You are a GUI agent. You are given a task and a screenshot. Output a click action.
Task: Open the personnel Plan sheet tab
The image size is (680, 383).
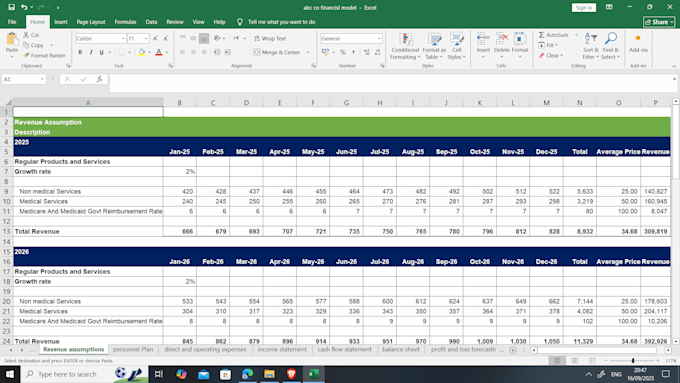point(133,350)
